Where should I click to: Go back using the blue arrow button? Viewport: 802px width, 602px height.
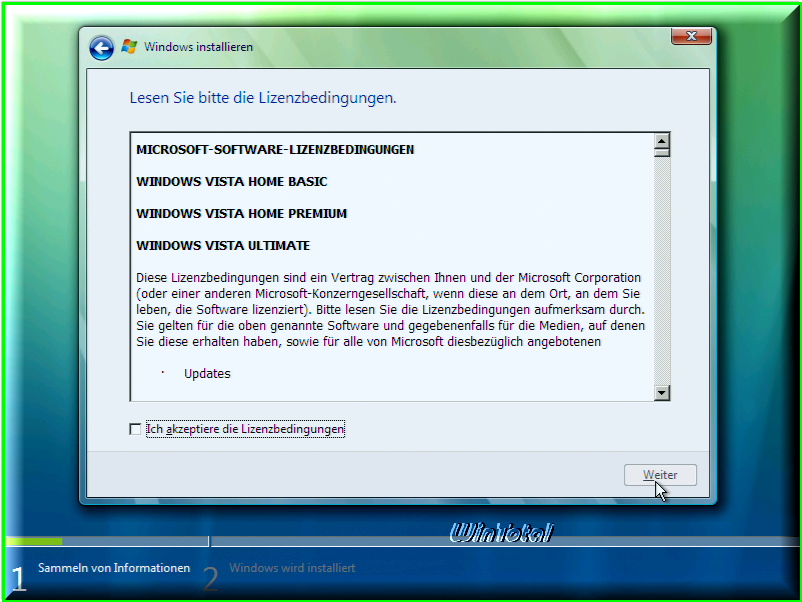pos(101,49)
